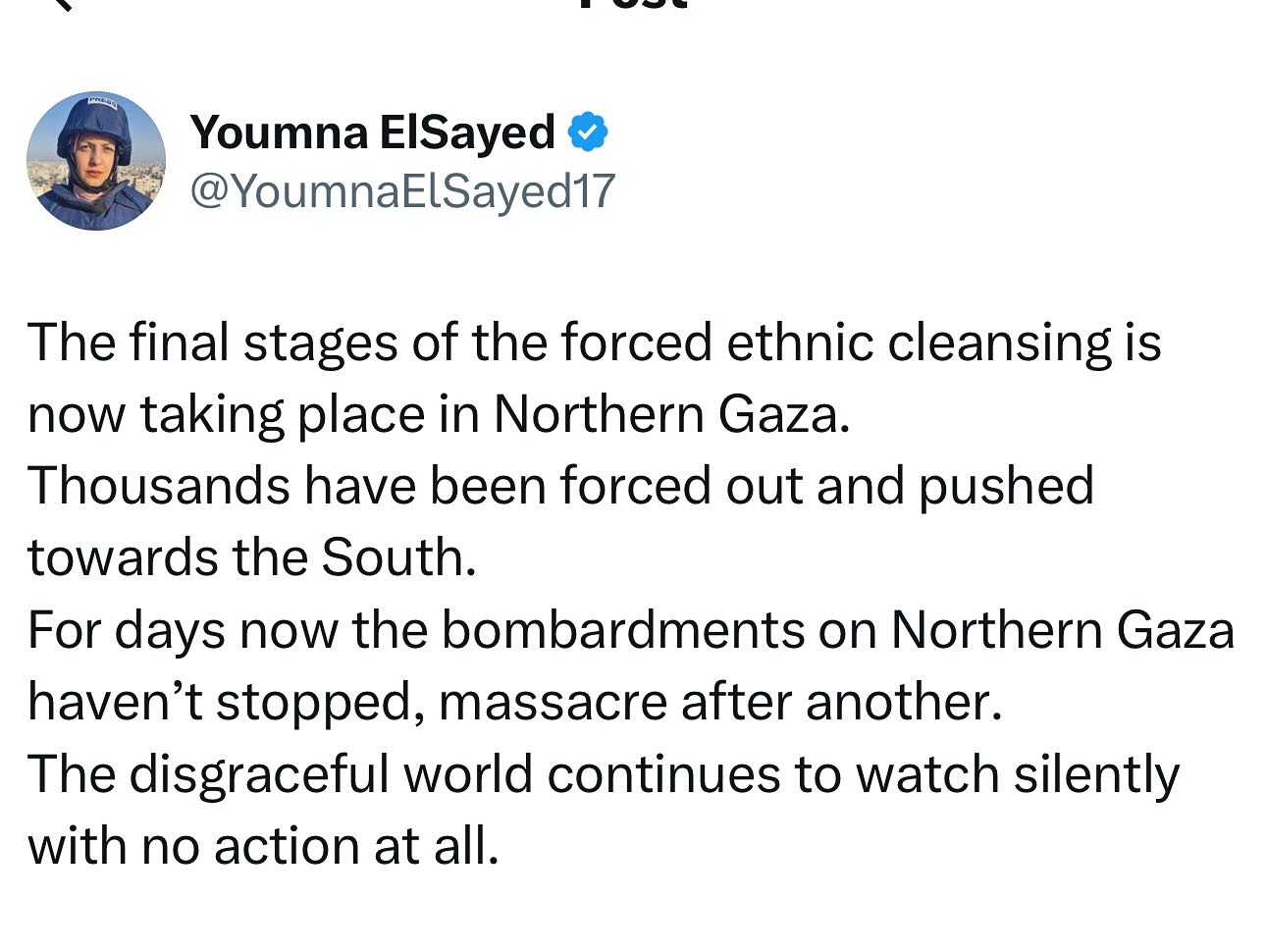Viewport: 1266px width, 952px height.
Task: Click the word 'bombardments' in the post
Action: (622, 630)
